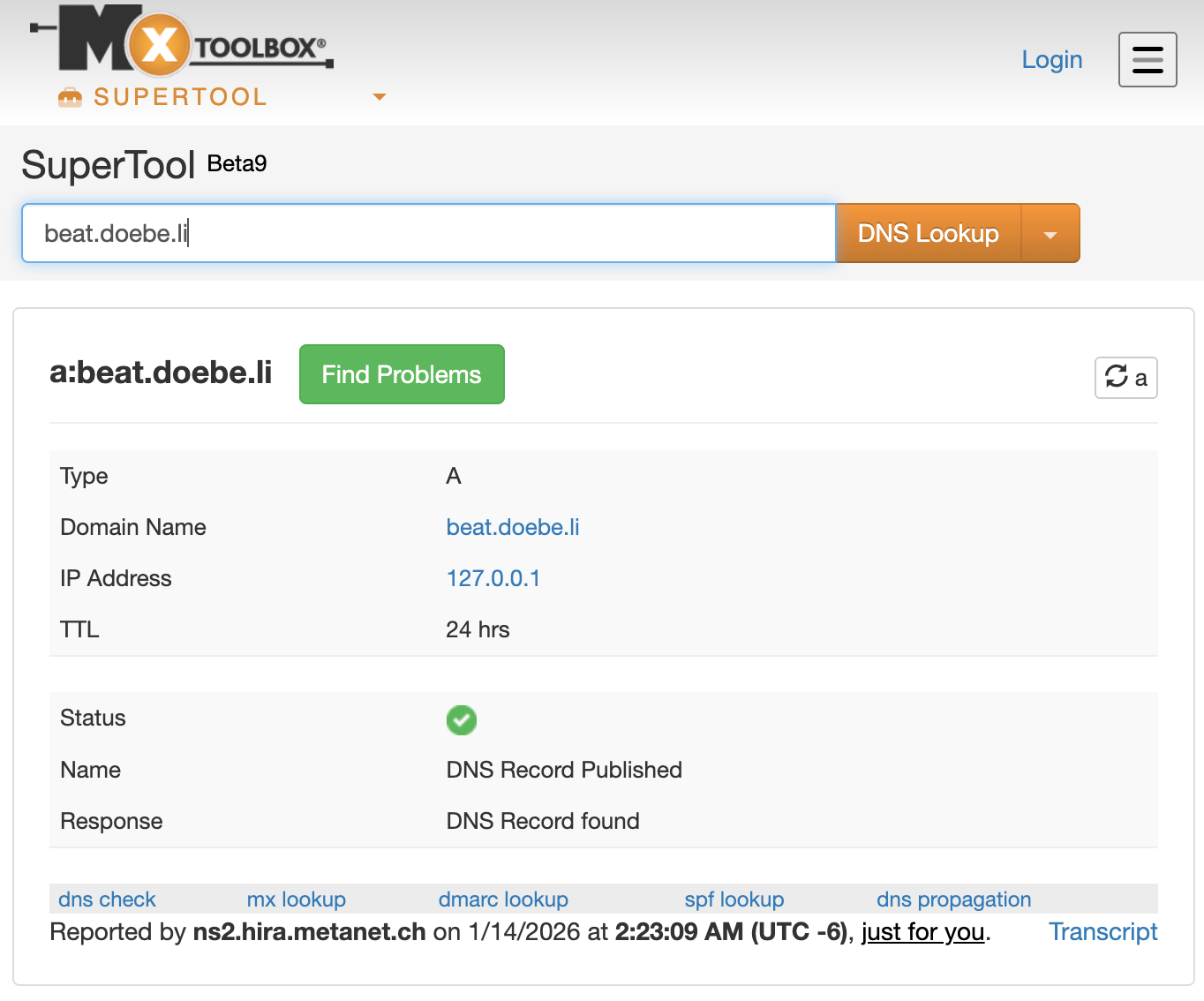Click the MxToolbox logo

click(181, 41)
